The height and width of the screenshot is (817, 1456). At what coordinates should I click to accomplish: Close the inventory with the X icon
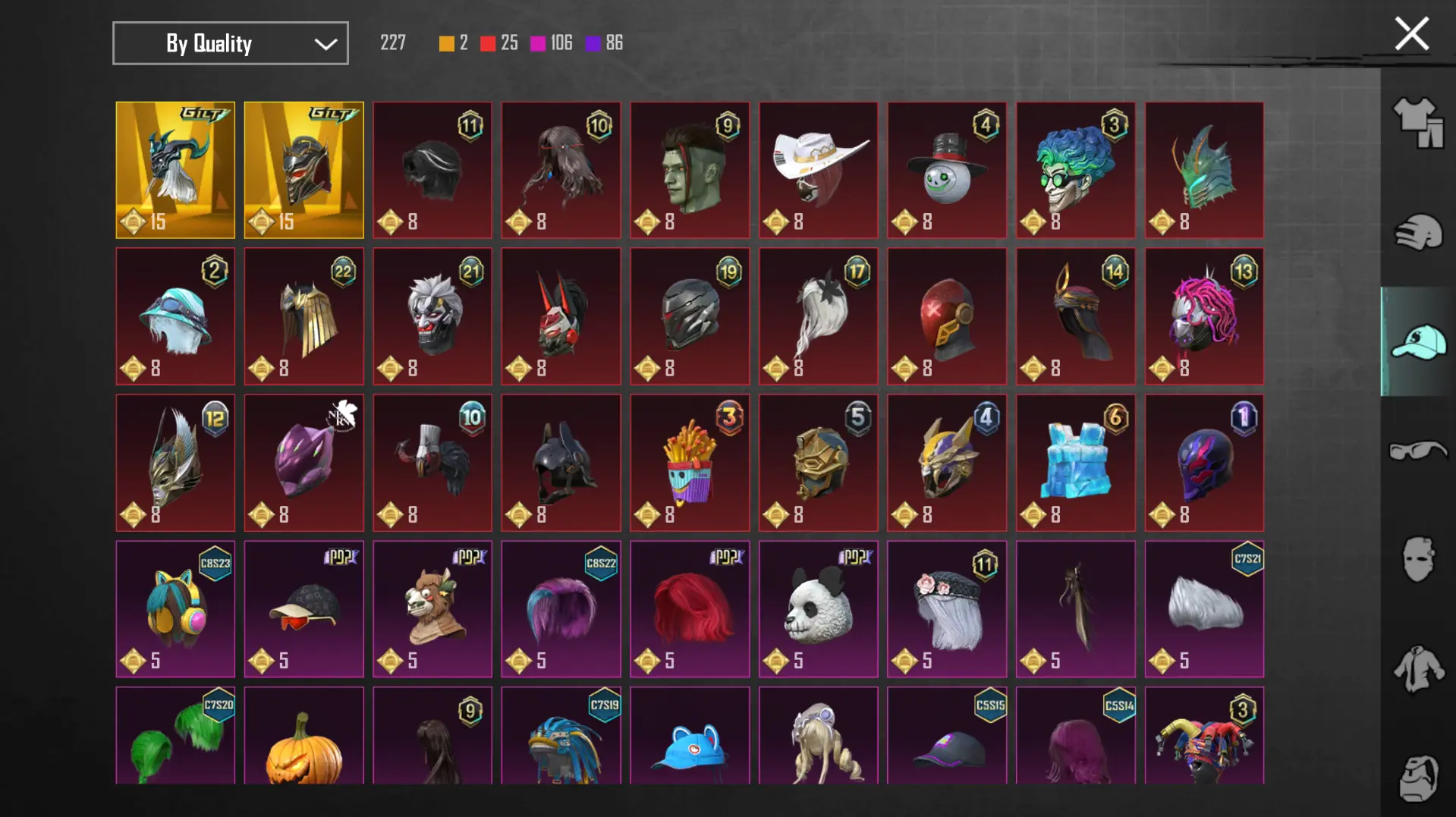point(1411,34)
